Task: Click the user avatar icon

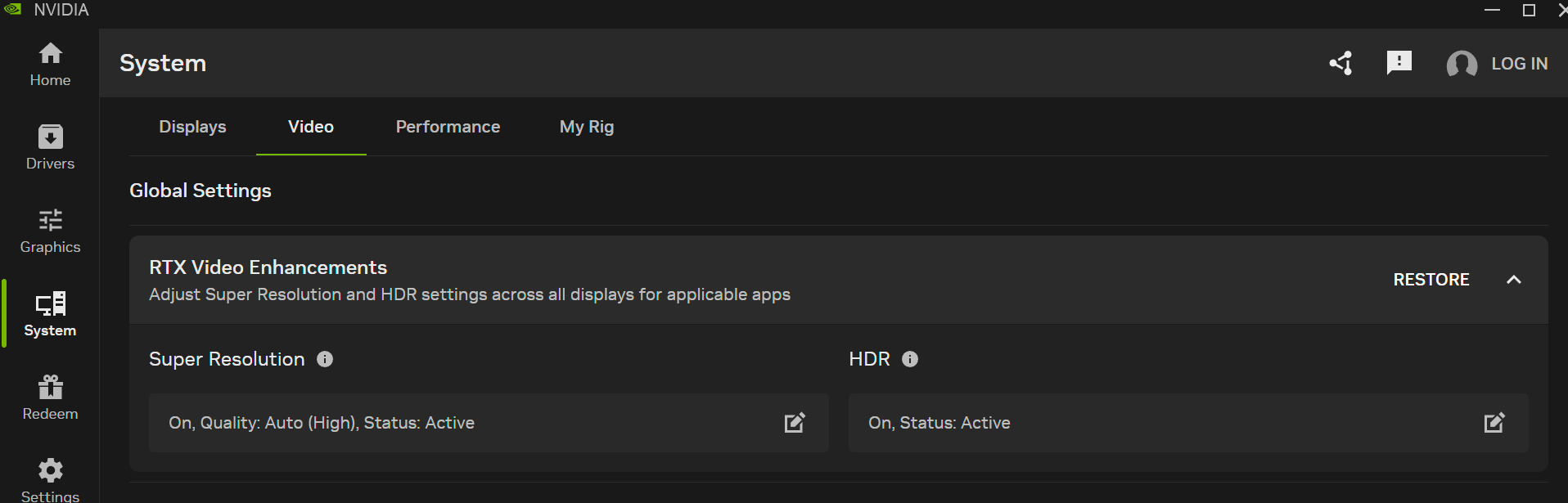Action: (1462, 64)
